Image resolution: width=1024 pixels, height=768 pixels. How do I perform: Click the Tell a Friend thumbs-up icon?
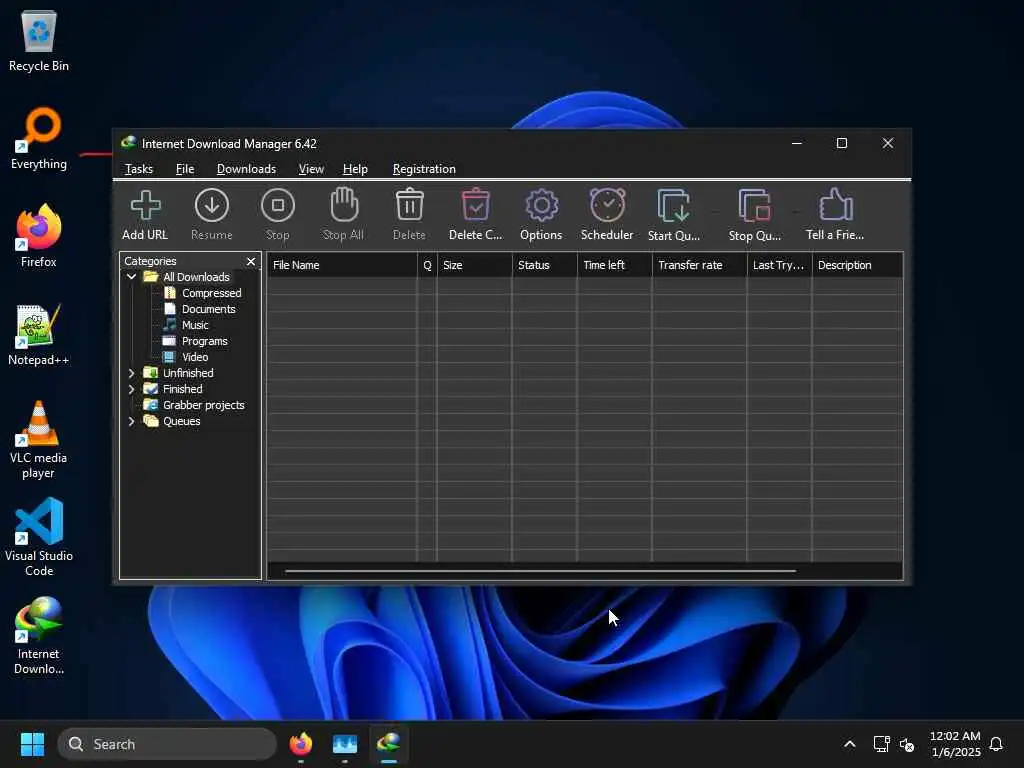835,205
